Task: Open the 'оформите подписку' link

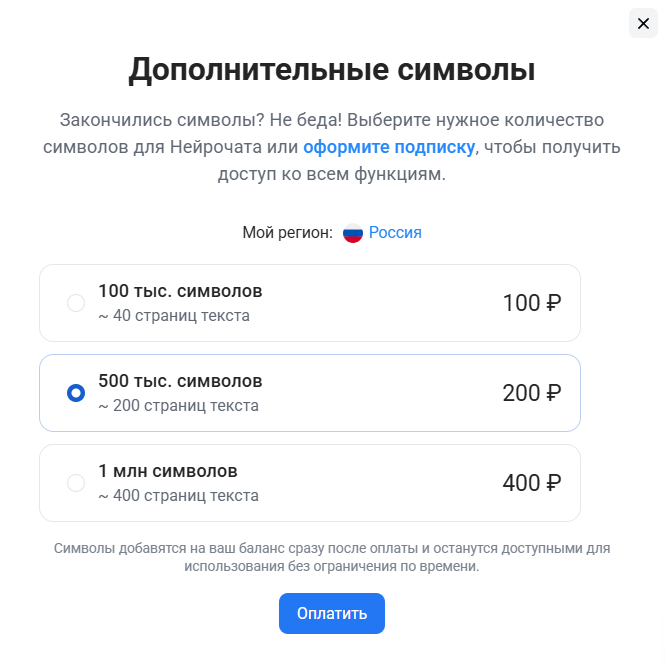Action: click(389, 147)
